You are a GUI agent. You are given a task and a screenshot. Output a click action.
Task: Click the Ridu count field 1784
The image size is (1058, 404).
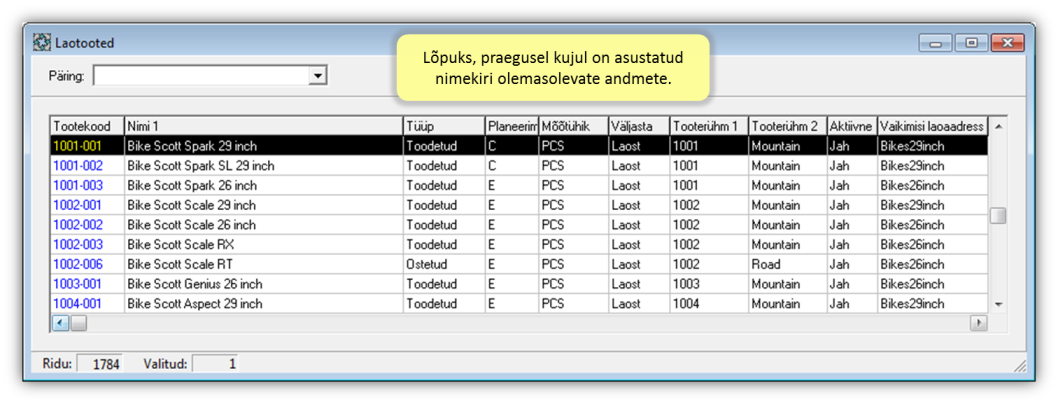click(x=100, y=364)
